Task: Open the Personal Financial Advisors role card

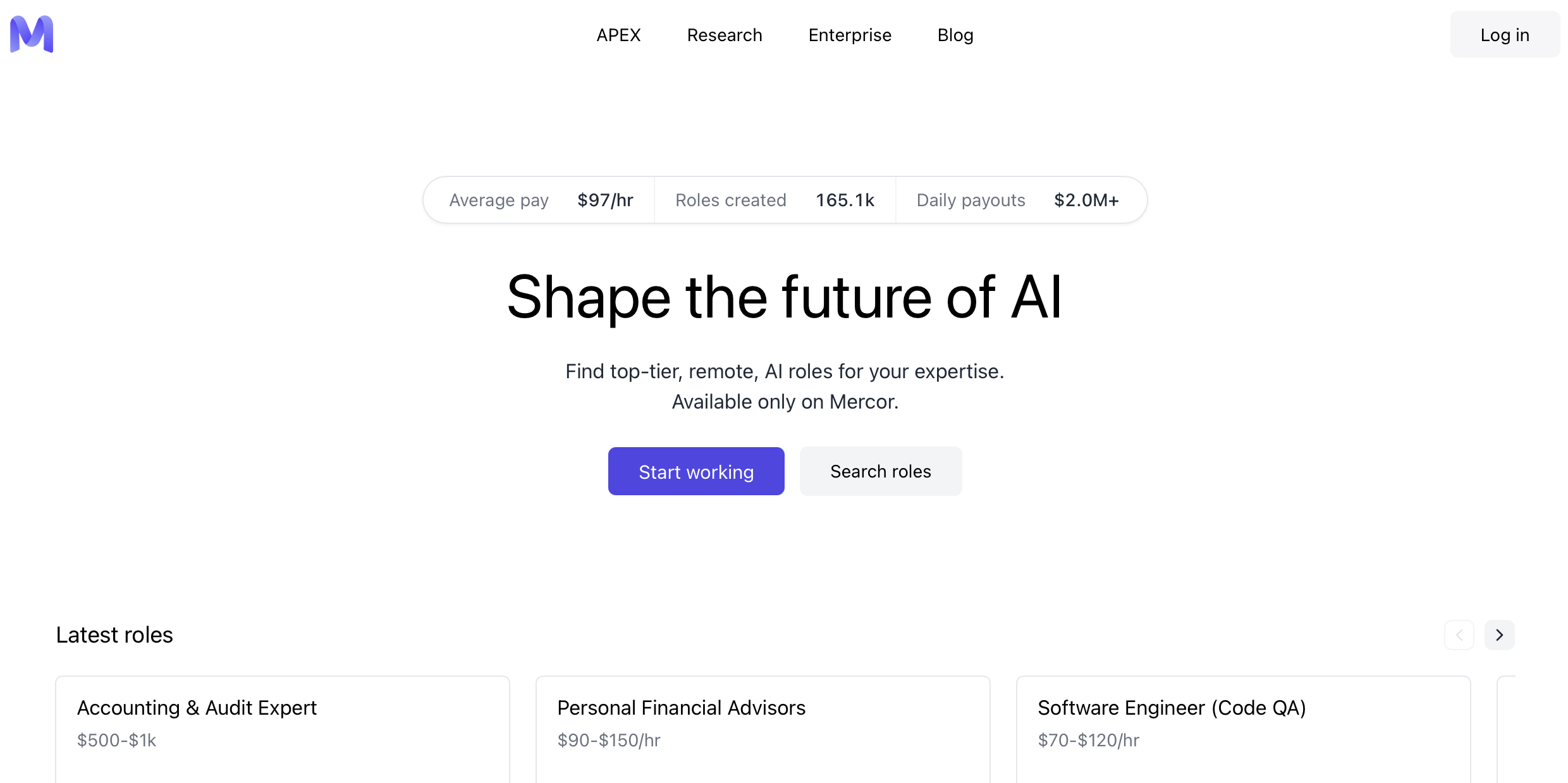Action: click(763, 727)
